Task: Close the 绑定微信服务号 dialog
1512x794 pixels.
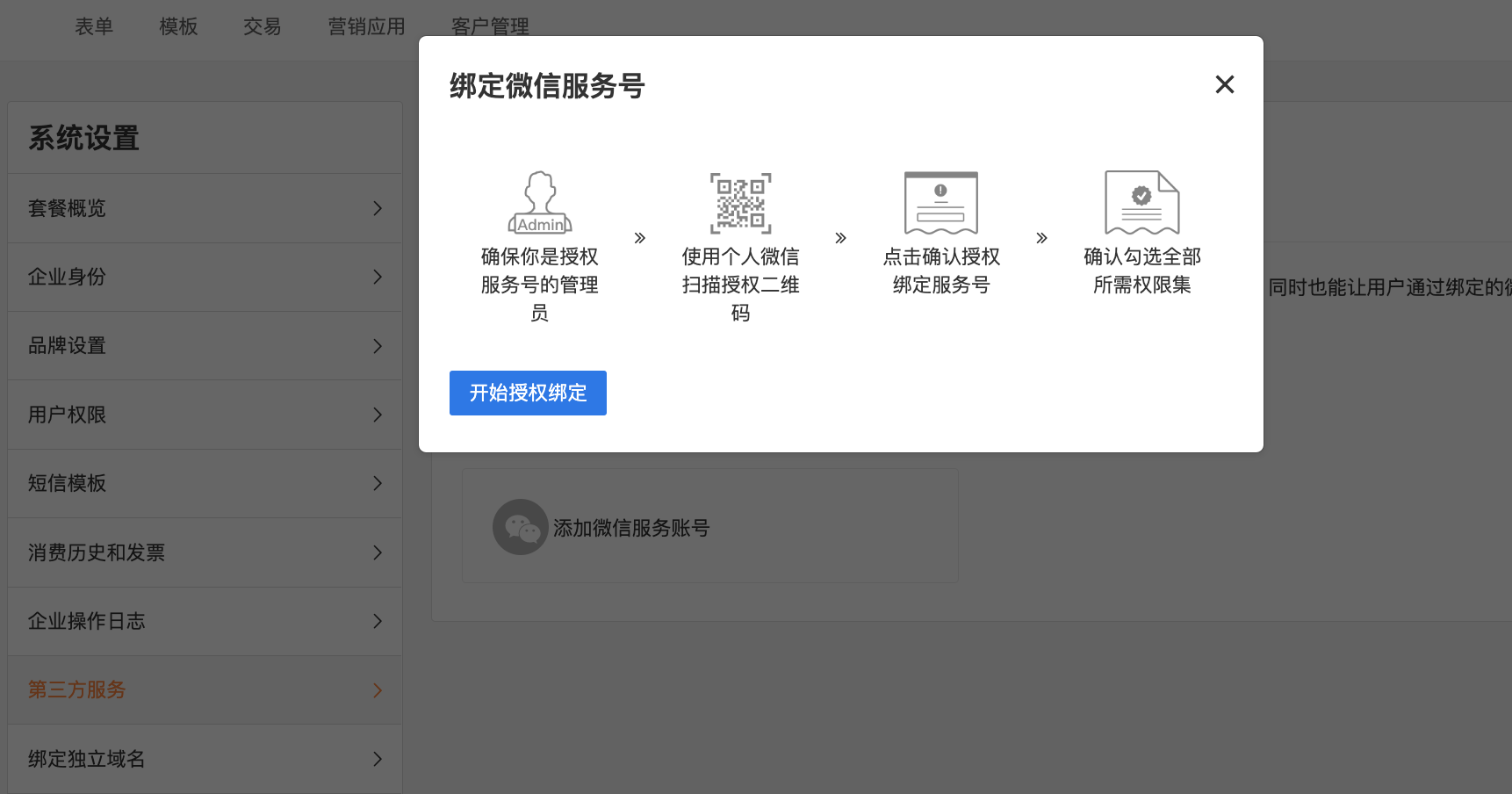Action: pos(1224,84)
